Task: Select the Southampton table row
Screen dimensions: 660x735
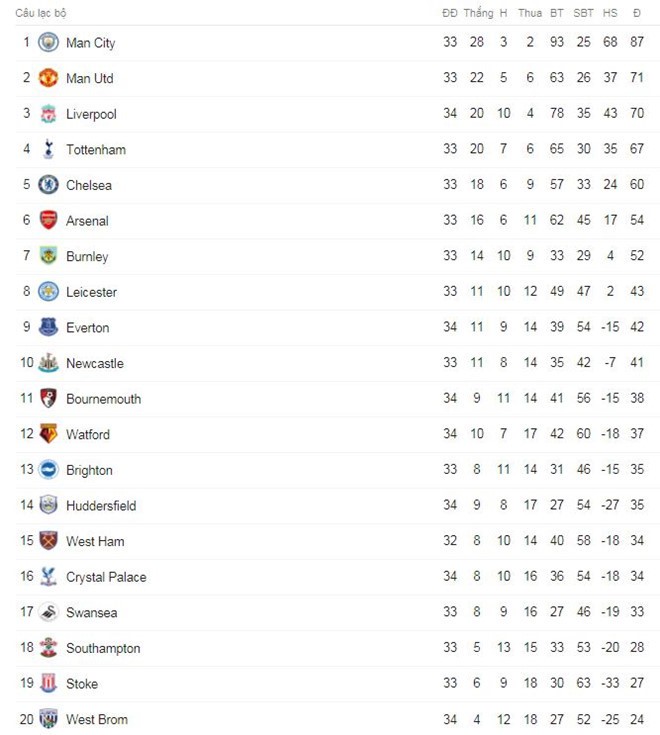Action: click(338, 648)
